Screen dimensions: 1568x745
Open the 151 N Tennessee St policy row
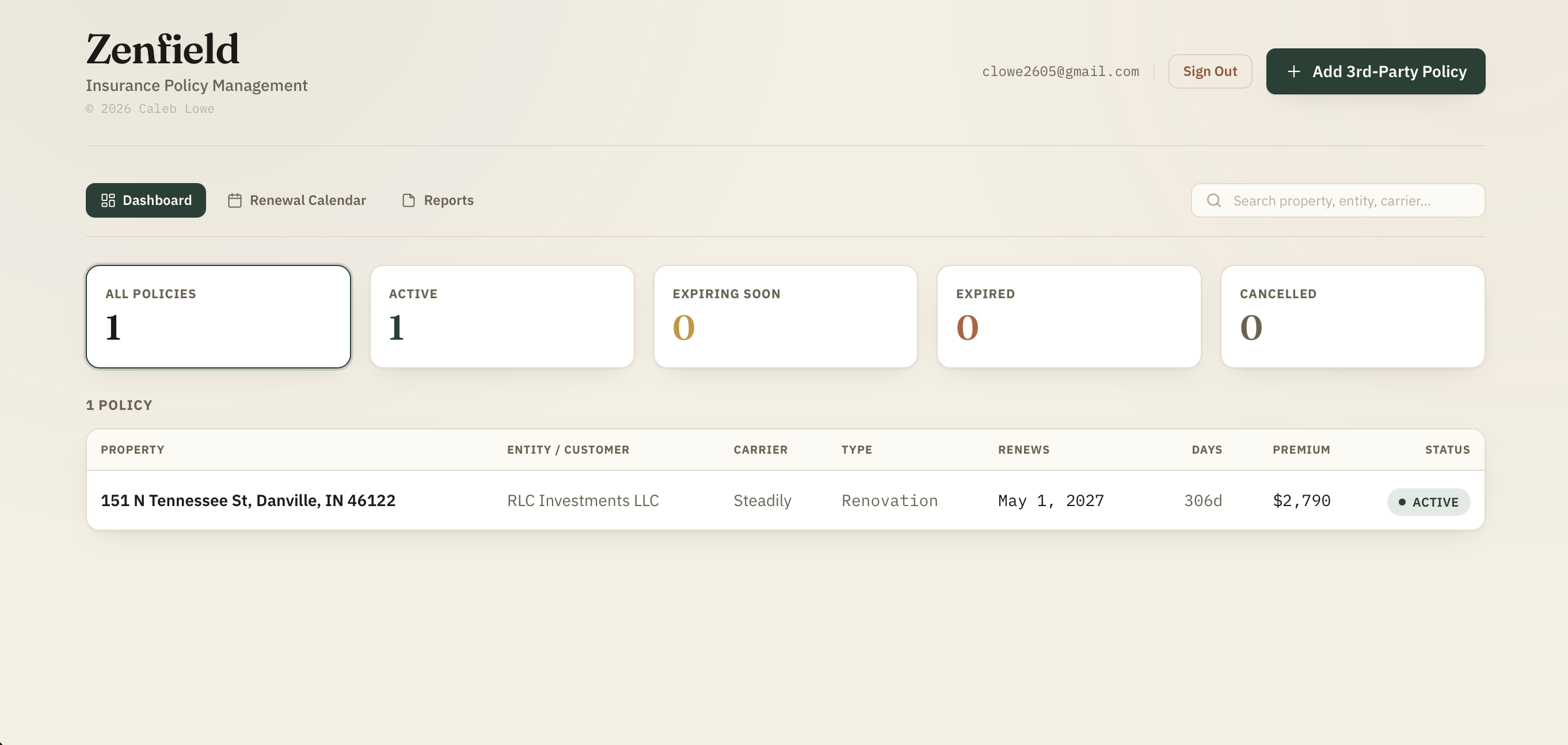pyautogui.click(x=785, y=500)
